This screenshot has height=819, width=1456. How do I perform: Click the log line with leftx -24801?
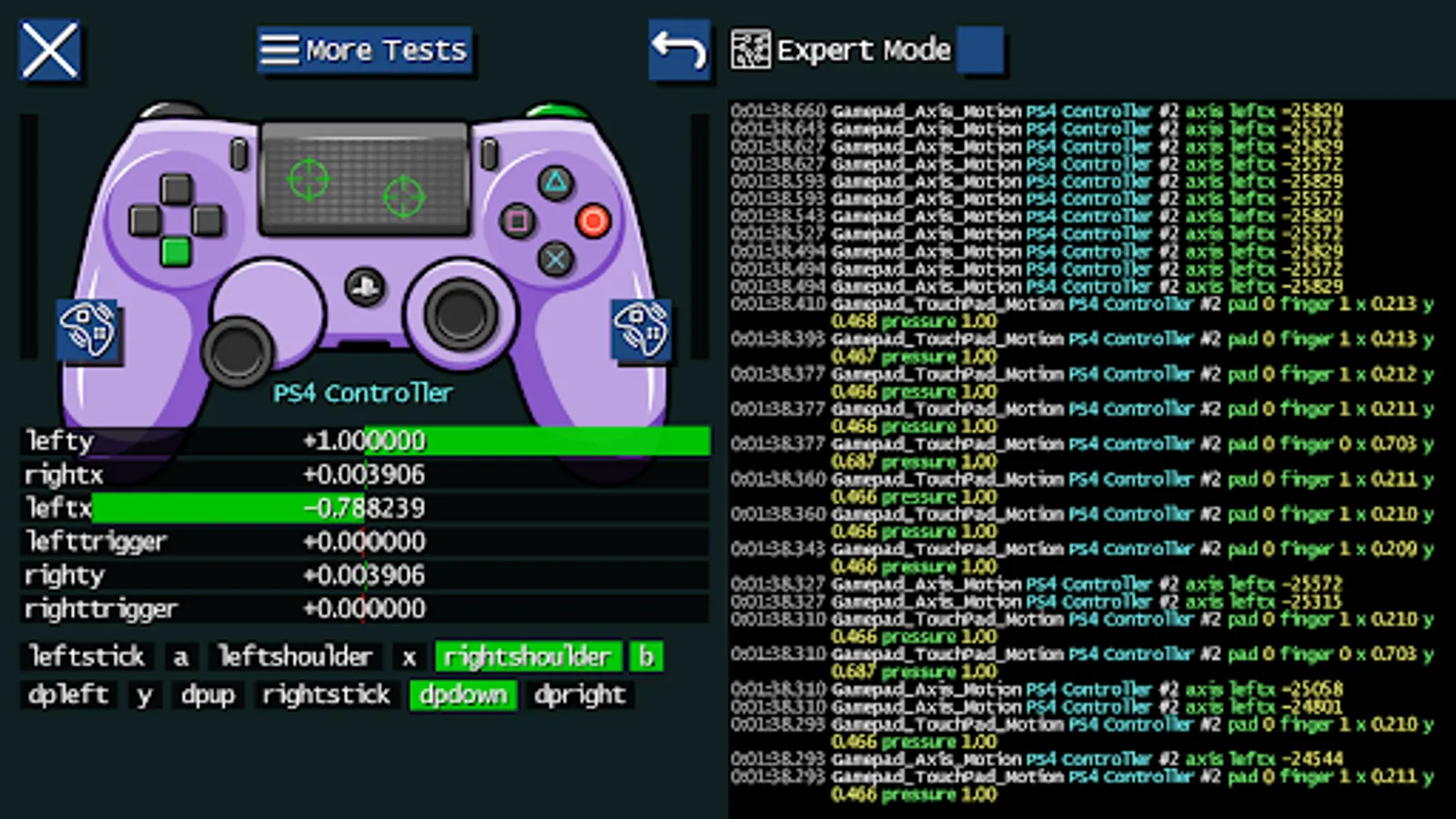(1036, 706)
